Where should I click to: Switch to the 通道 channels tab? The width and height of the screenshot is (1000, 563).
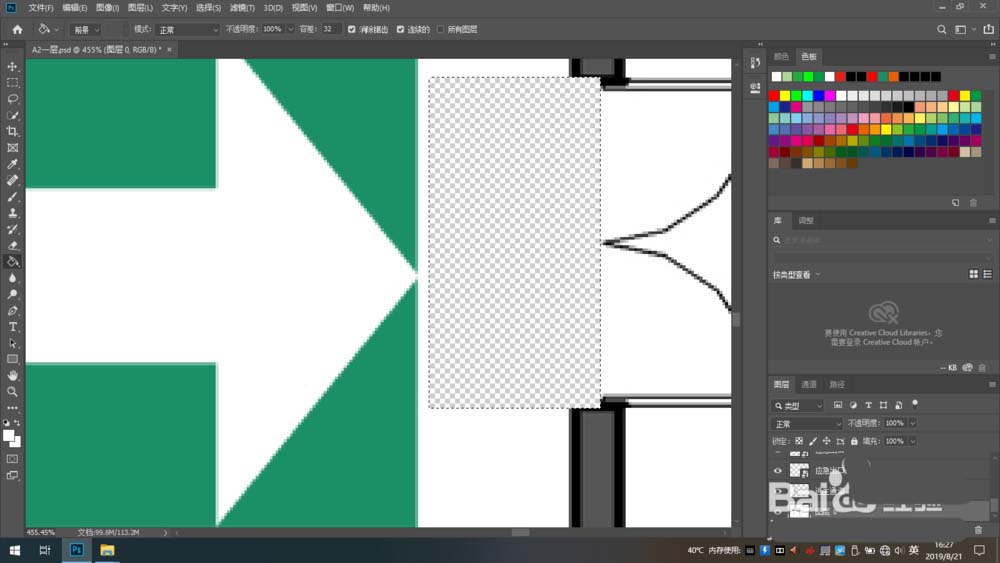(809, 385)
